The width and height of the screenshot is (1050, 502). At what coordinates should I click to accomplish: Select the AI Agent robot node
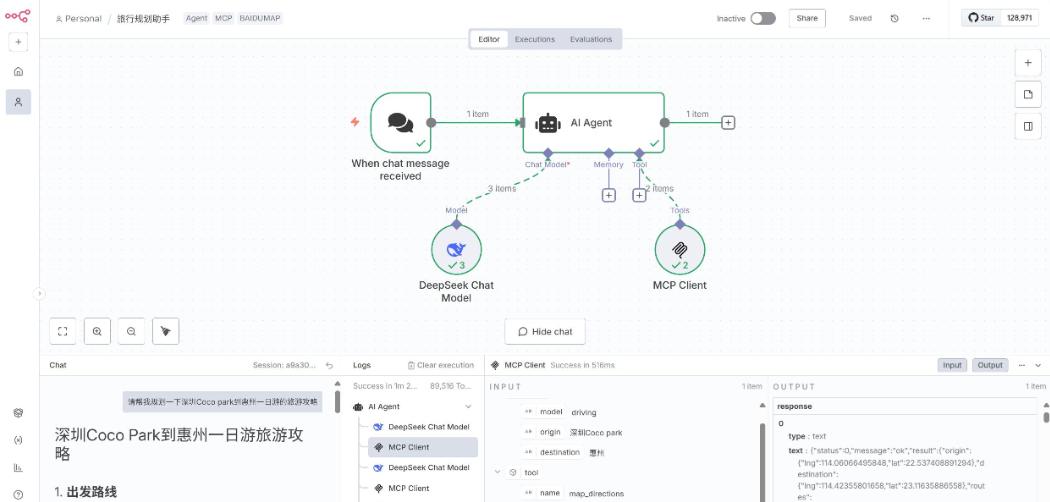[x=593, y=122]
